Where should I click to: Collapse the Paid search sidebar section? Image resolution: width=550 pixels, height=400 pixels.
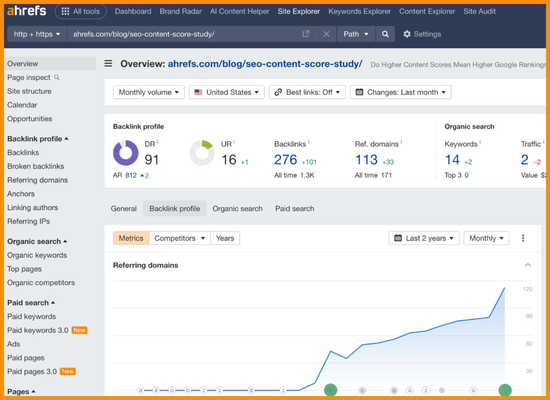tap(31, 302)
